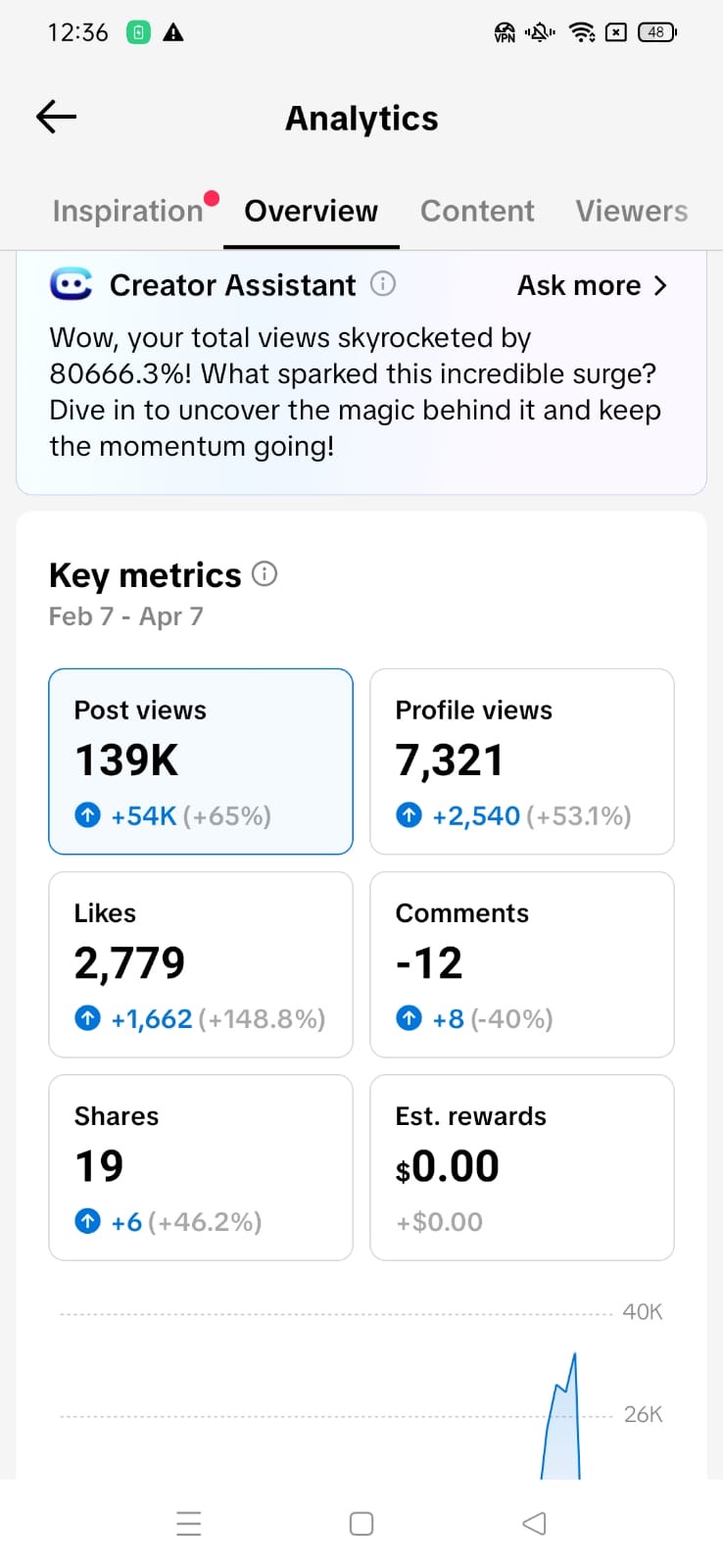Viewport: 723px width, 1568px height.
Task: Select the Overview tab
Action: [x=311, y=211]
